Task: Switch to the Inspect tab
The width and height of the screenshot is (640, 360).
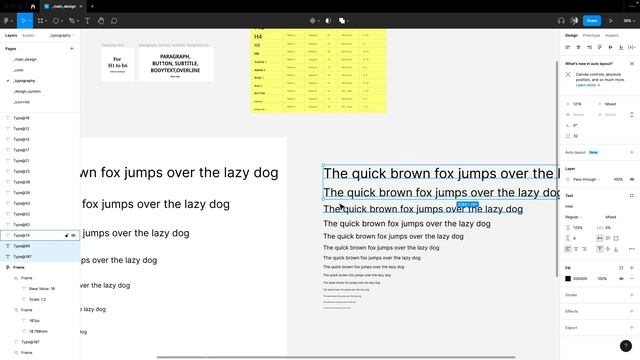Action: pyautogui.click(x=611, y=36)
